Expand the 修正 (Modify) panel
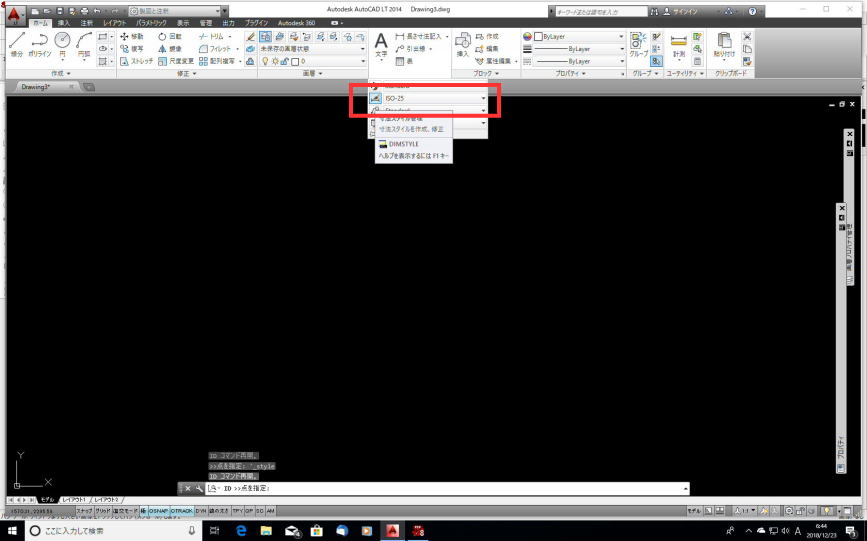 (186, 74)
